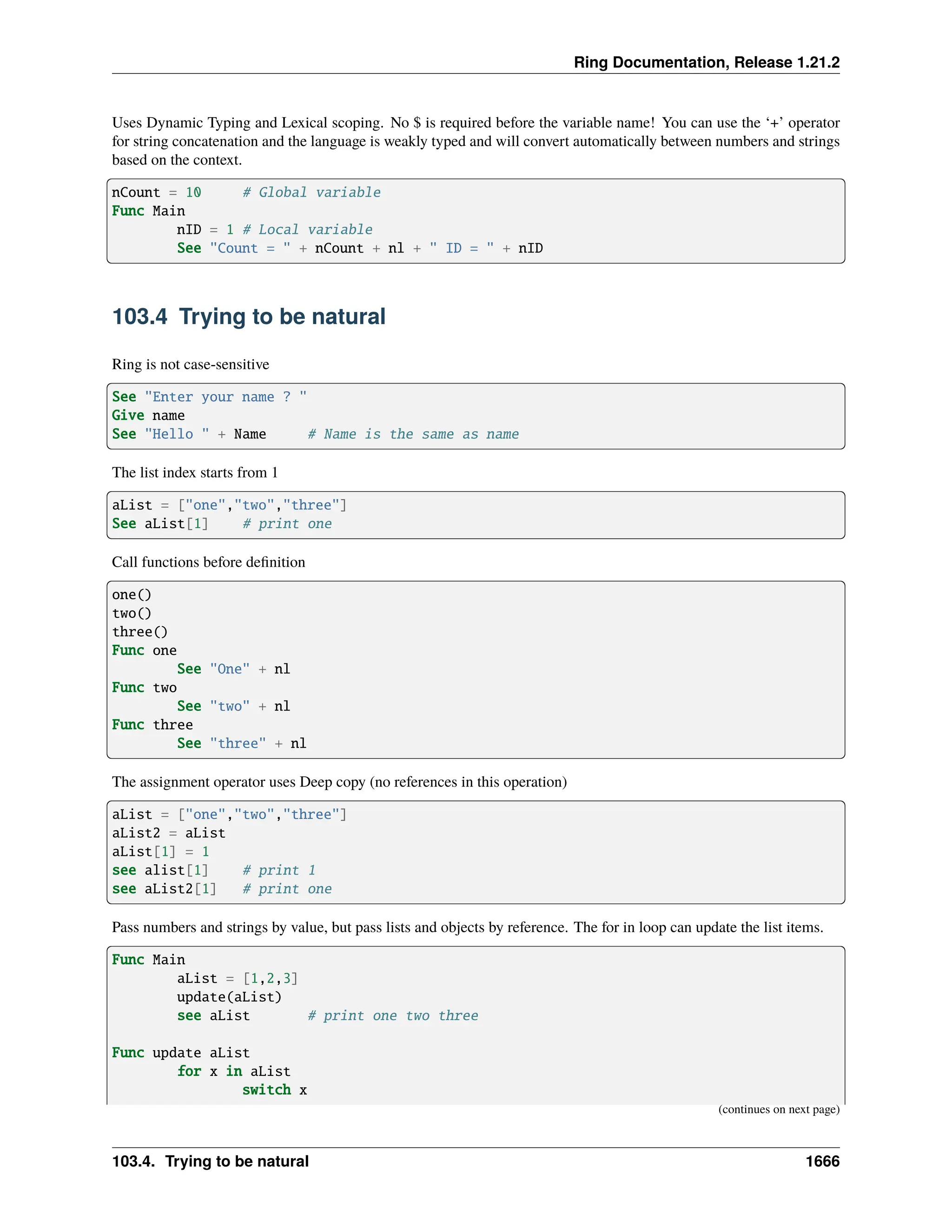Image resolution: width=952 pixels, height=1232 pixels.
Task: Click 'Func Main' in the first code block
Action: [148, 211]
